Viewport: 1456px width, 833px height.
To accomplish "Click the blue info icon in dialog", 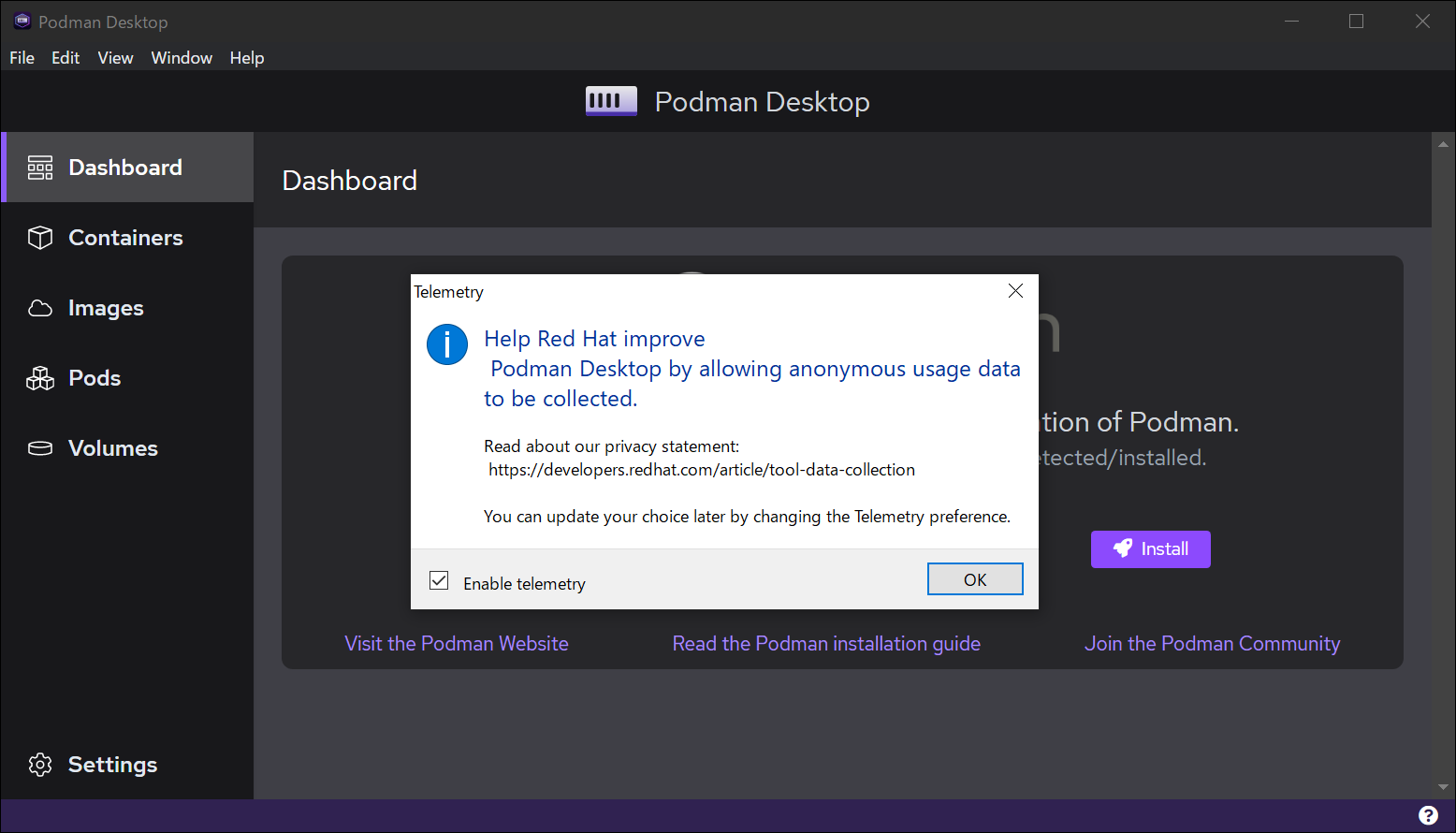I will tap(447, 344).
